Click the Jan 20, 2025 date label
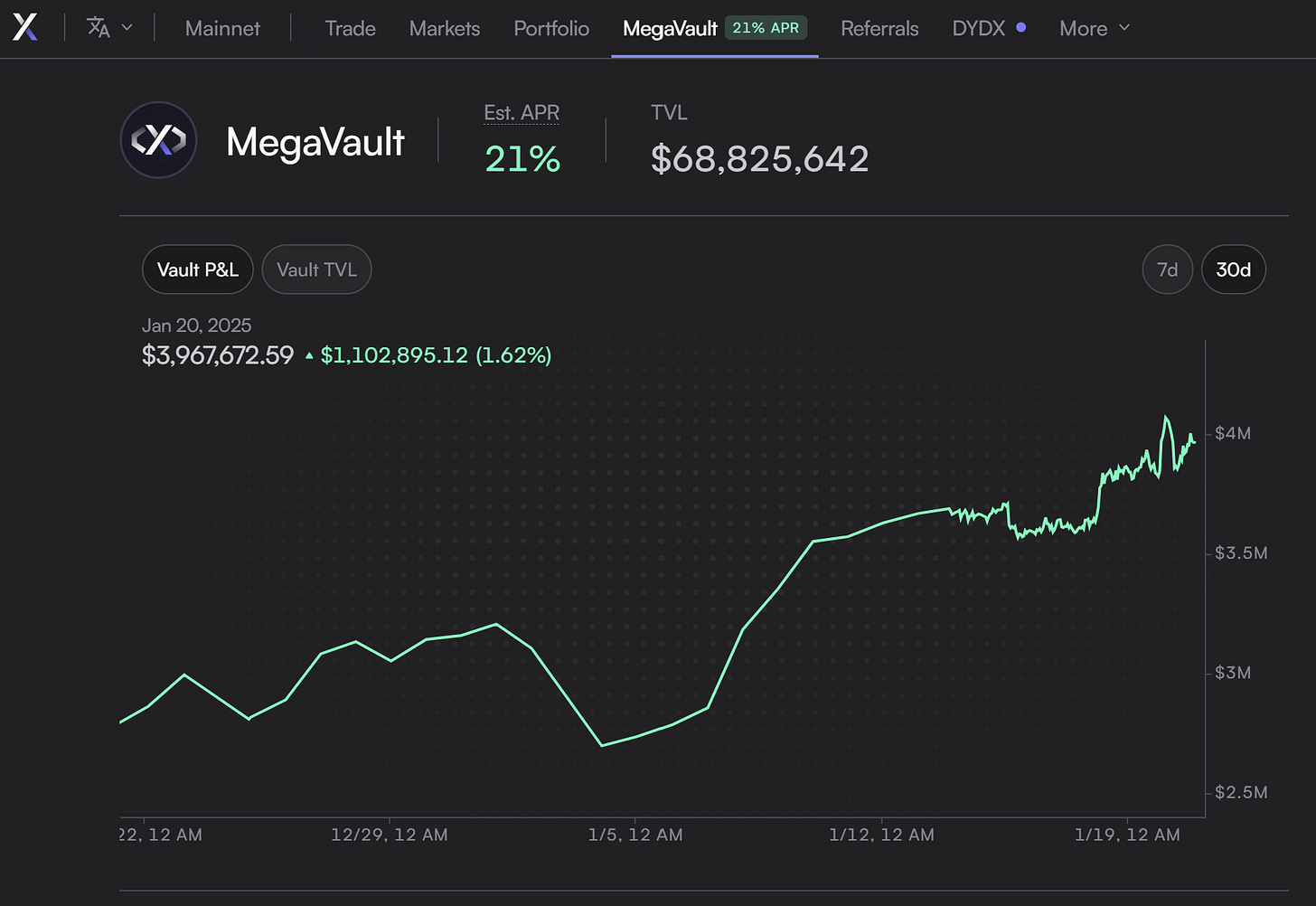This screenshot has width=1316, height=906. pos(196,326)
